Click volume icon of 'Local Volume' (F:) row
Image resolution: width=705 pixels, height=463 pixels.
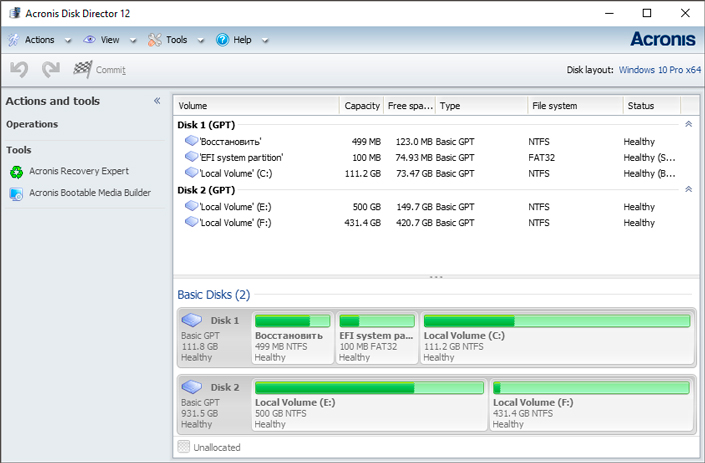pos(192,222)
